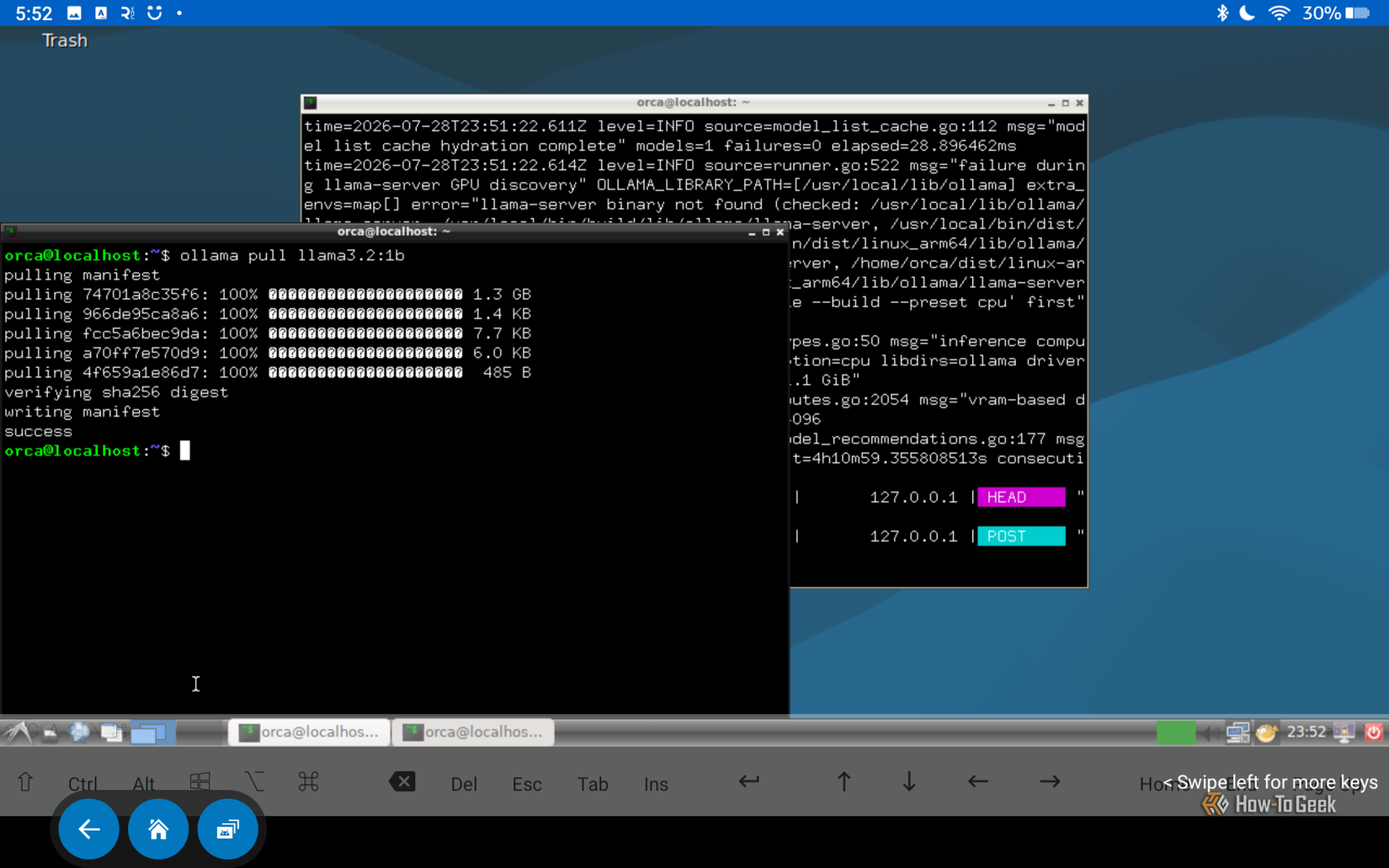Tap the blue Android back button
Viewport: 1389px width, 868px height.
(88, 829)
